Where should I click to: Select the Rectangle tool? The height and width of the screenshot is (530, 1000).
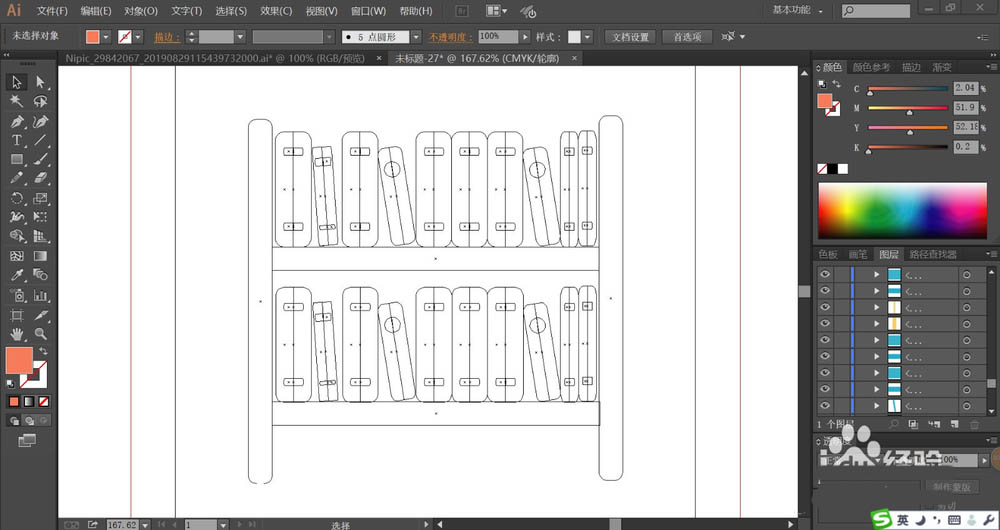(17, 159)
